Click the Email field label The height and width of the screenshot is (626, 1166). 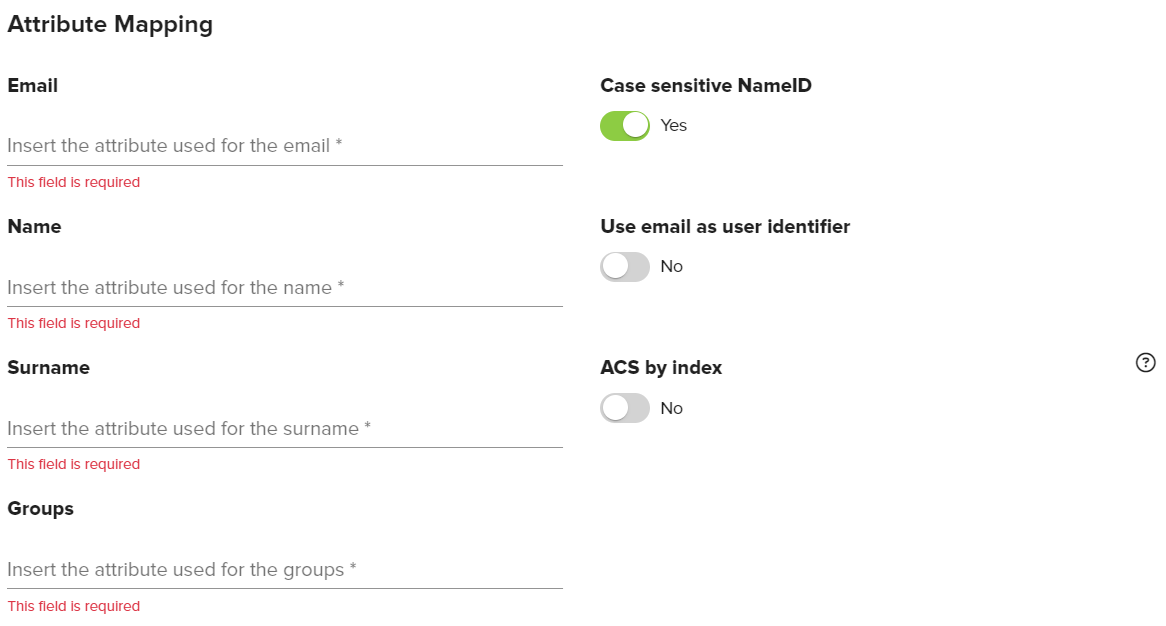[33, 86]
